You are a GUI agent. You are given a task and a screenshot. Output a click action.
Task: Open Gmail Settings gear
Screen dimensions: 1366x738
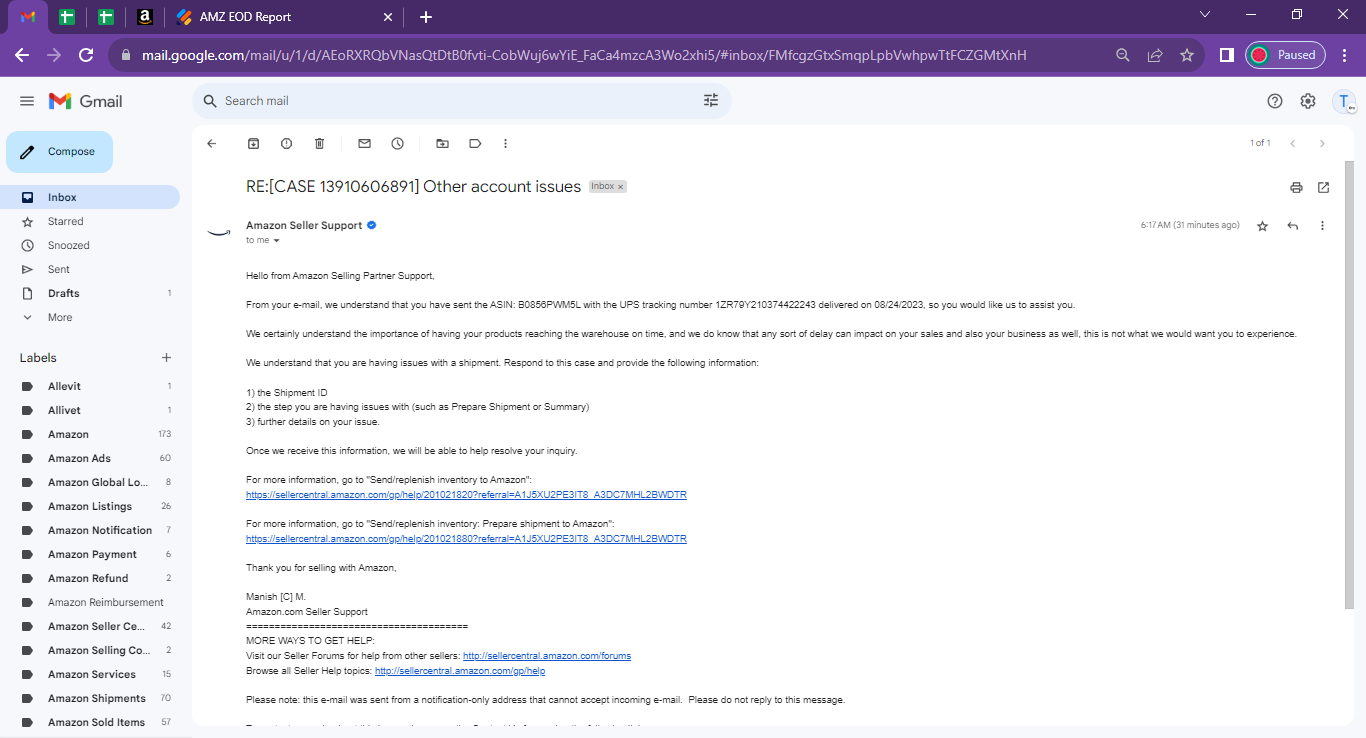[x=1308, y=101]
